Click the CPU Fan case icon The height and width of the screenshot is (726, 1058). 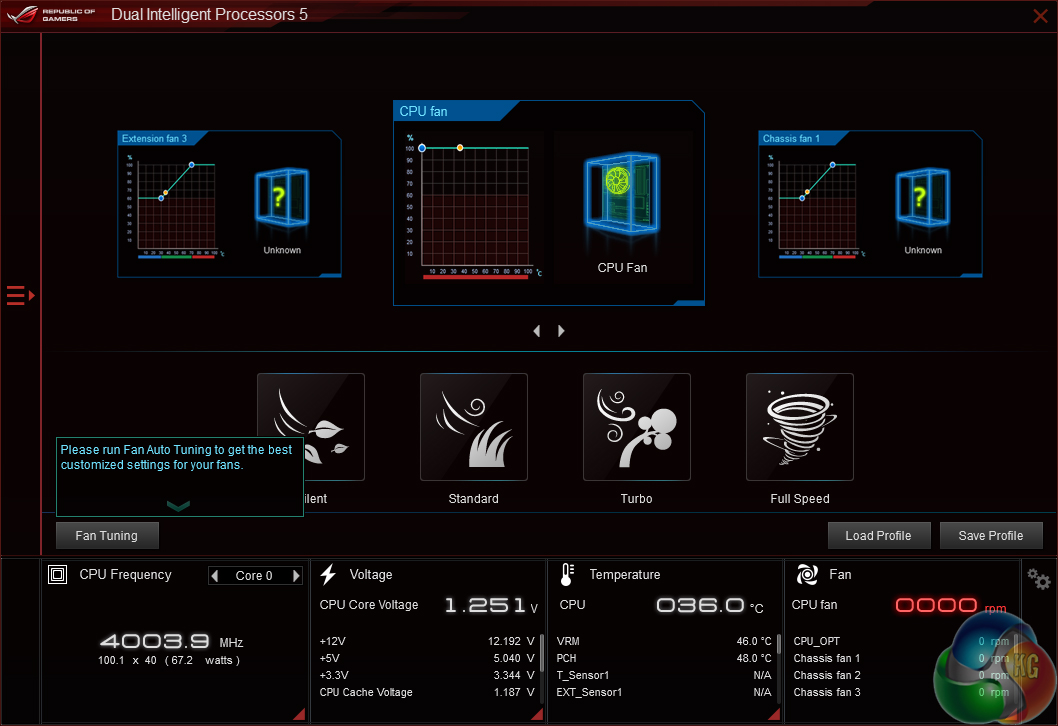point(622,196)
